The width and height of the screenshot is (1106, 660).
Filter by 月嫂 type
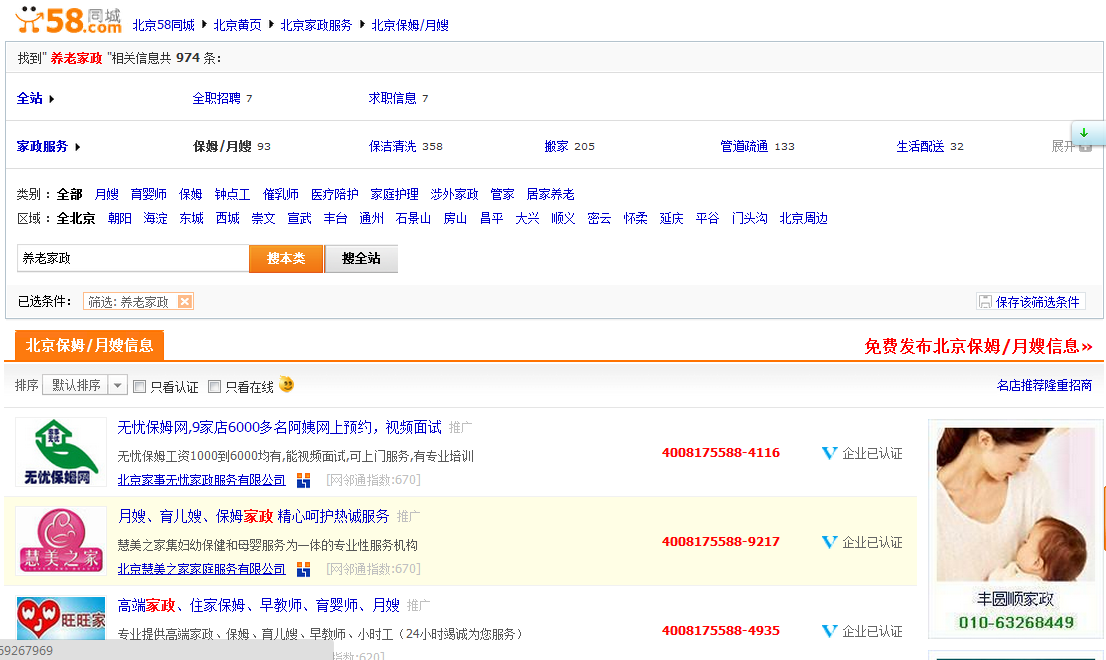click(x=107, y=194)
